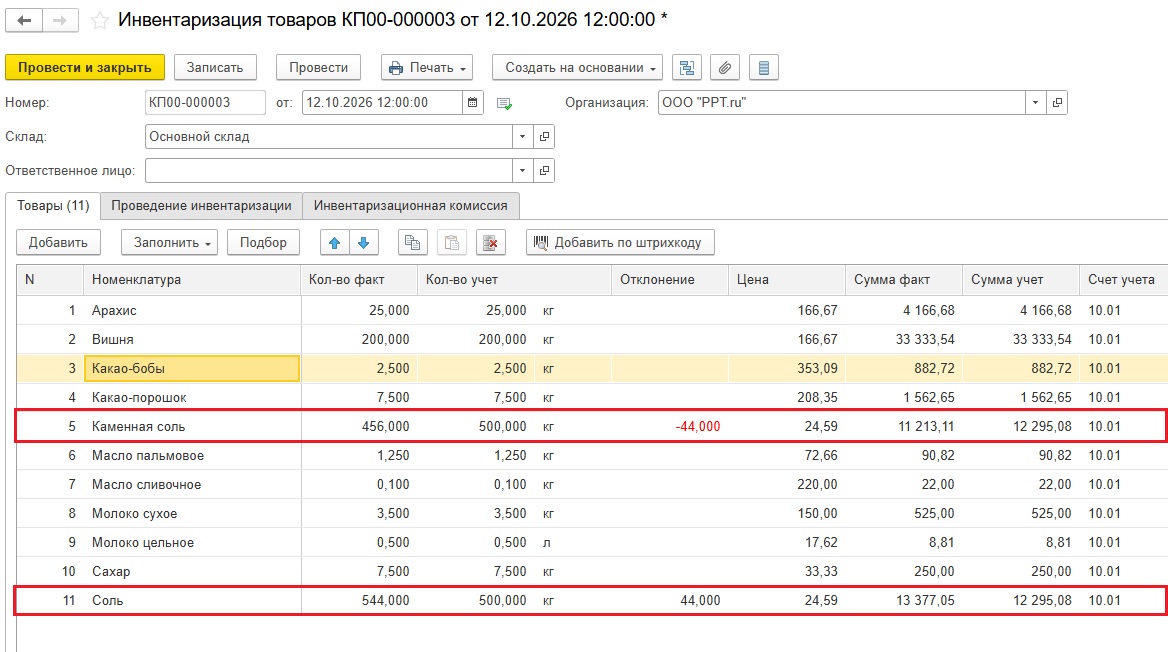
Task: Open the Организация record with the open-form icon
Action: click(1057, 103)
